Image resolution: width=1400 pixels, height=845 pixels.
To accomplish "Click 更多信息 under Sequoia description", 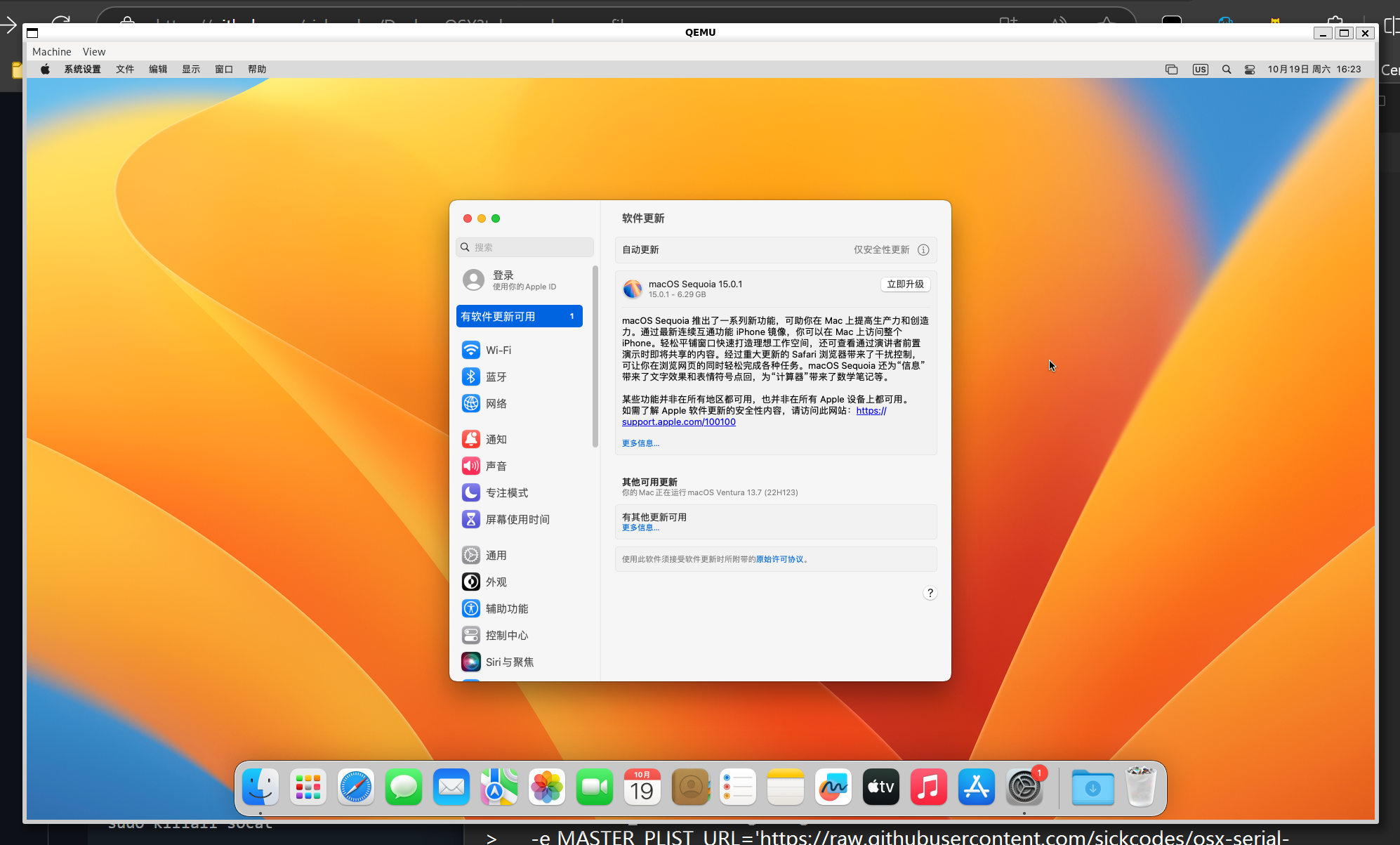I will point(640,443).
